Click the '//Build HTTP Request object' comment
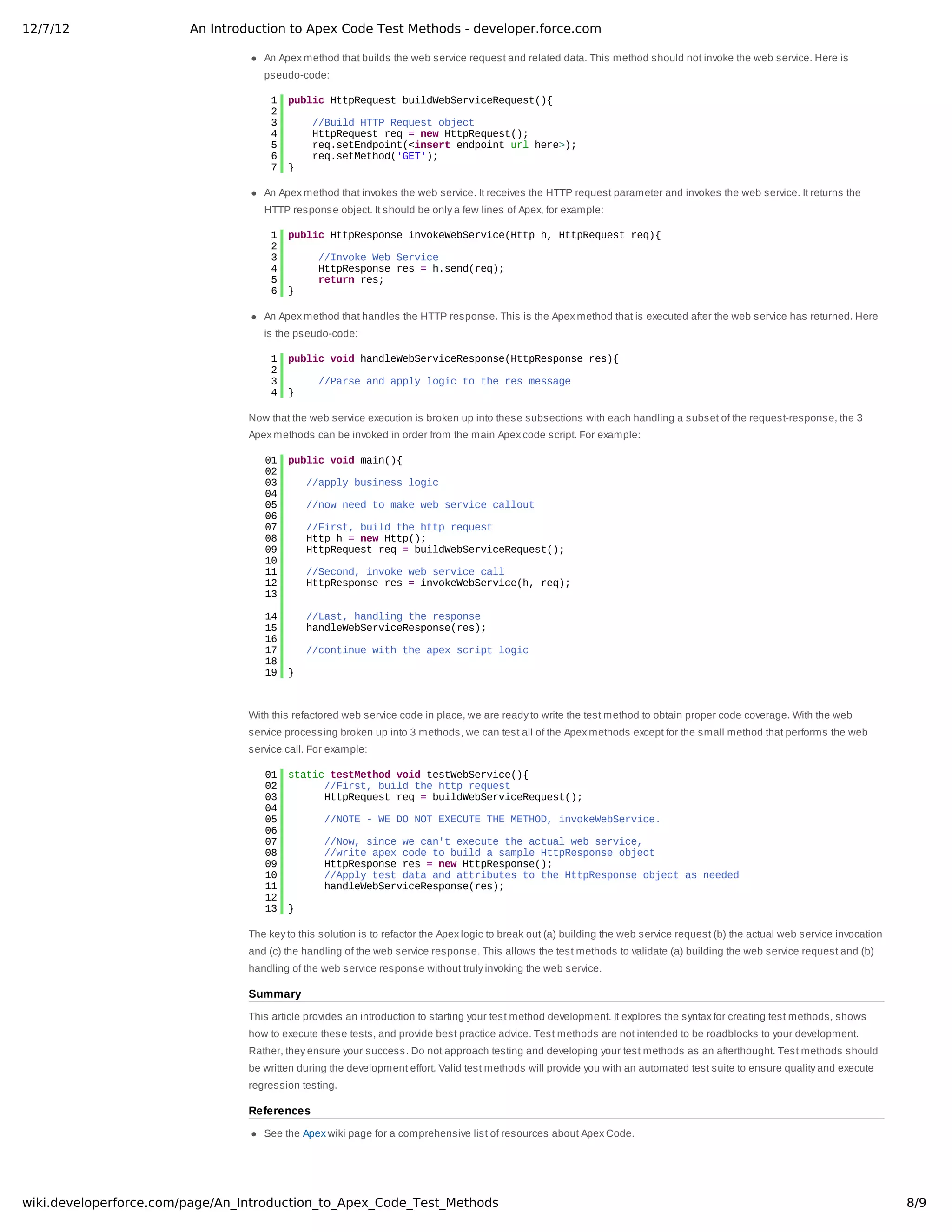 (x=393, y=122)
